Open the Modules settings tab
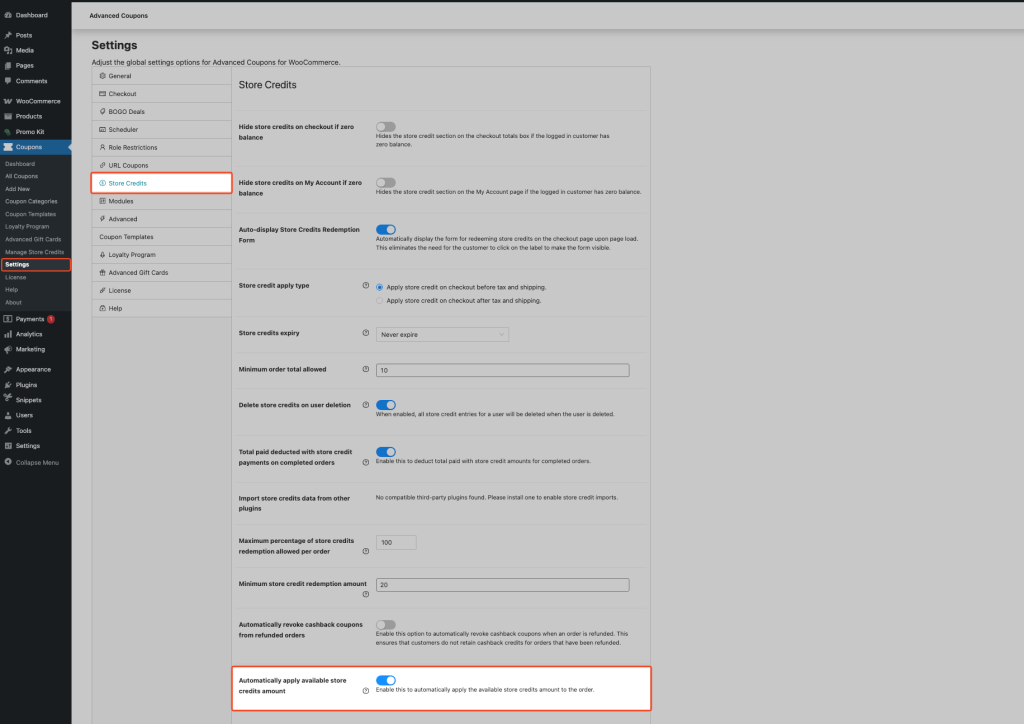Viewport: 1024px width, 724px height. coord(161,201)
